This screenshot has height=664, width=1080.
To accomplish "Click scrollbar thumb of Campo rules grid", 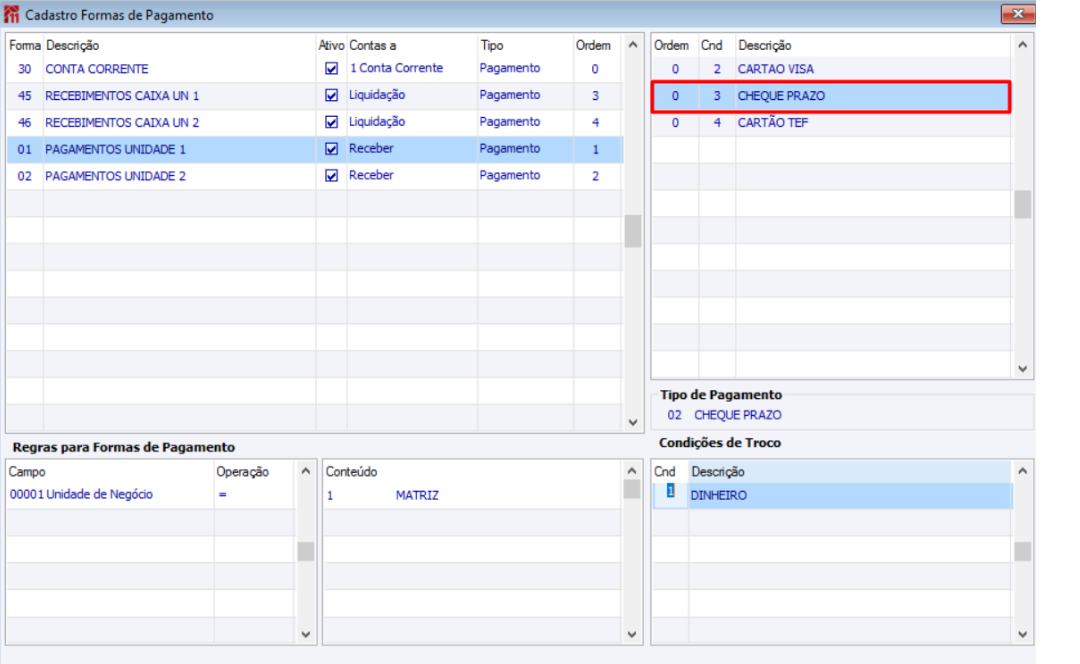I will point(306,551).
